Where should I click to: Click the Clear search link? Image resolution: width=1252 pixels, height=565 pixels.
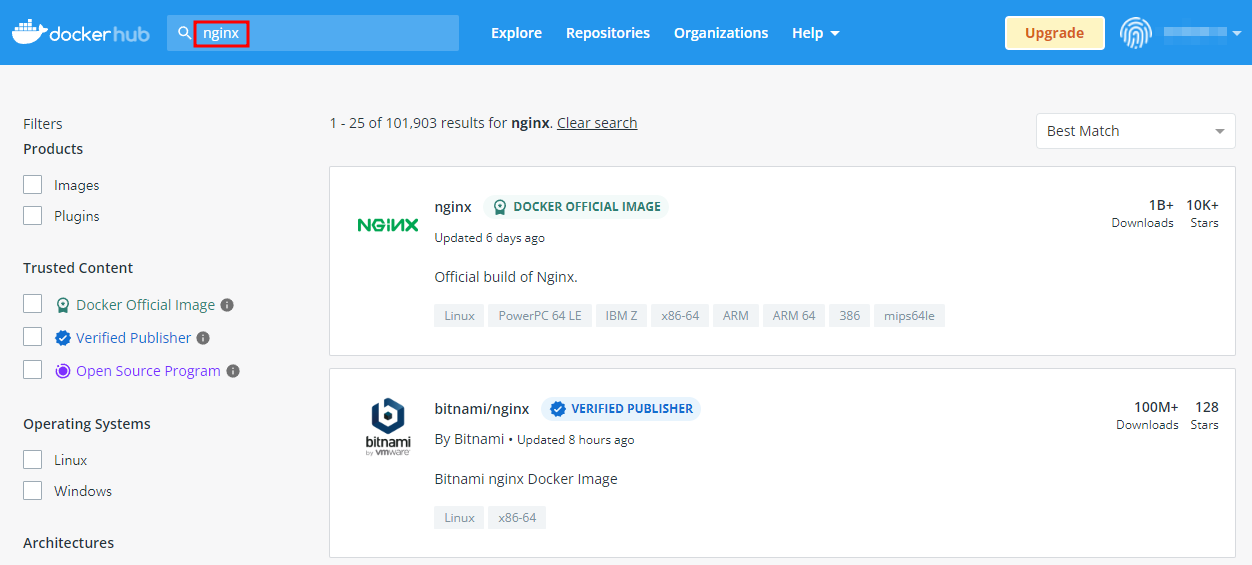tap(597, 123)
